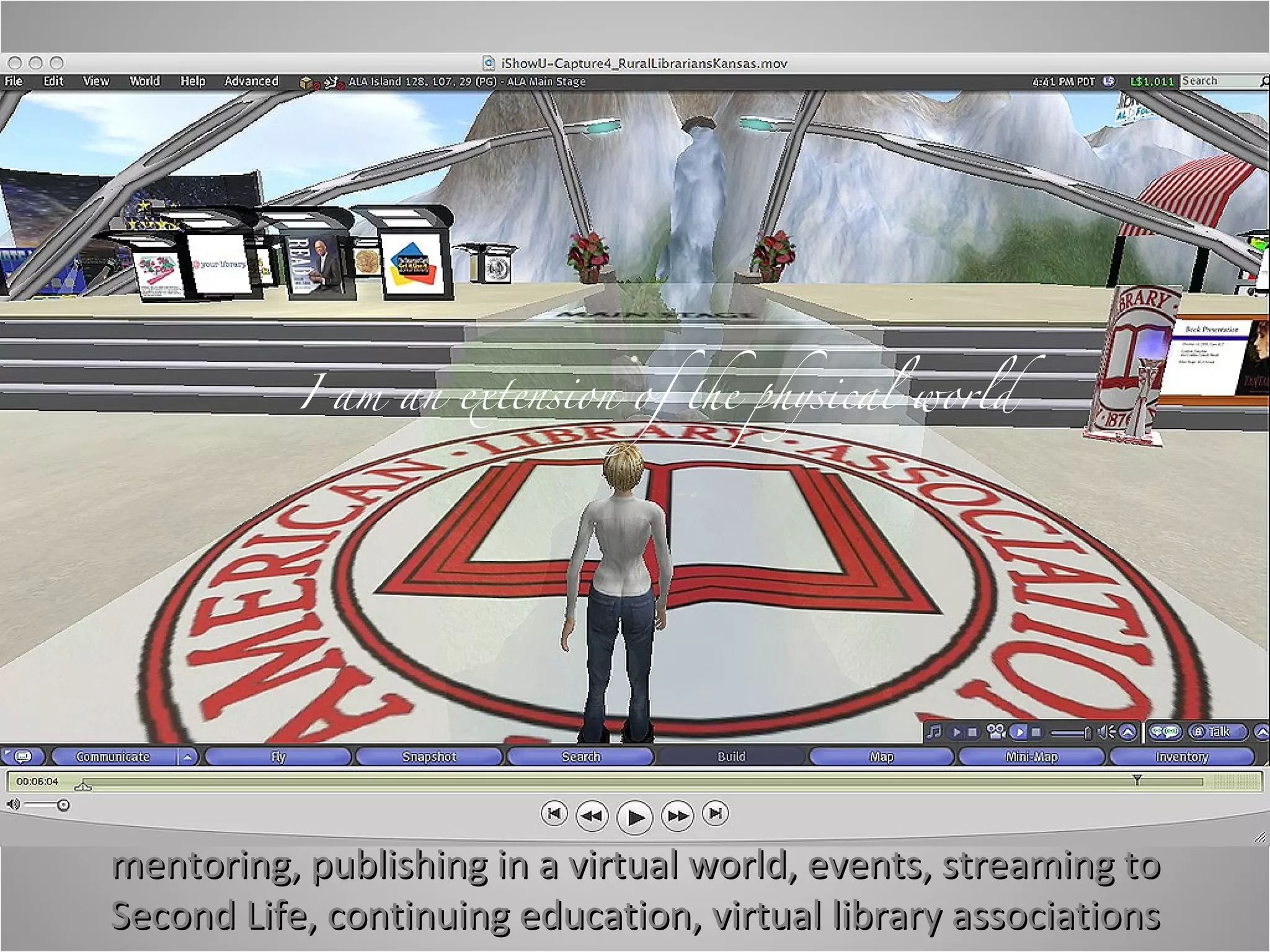Toggle the Second Life mute speaker icon

[x=1106, y=732]
